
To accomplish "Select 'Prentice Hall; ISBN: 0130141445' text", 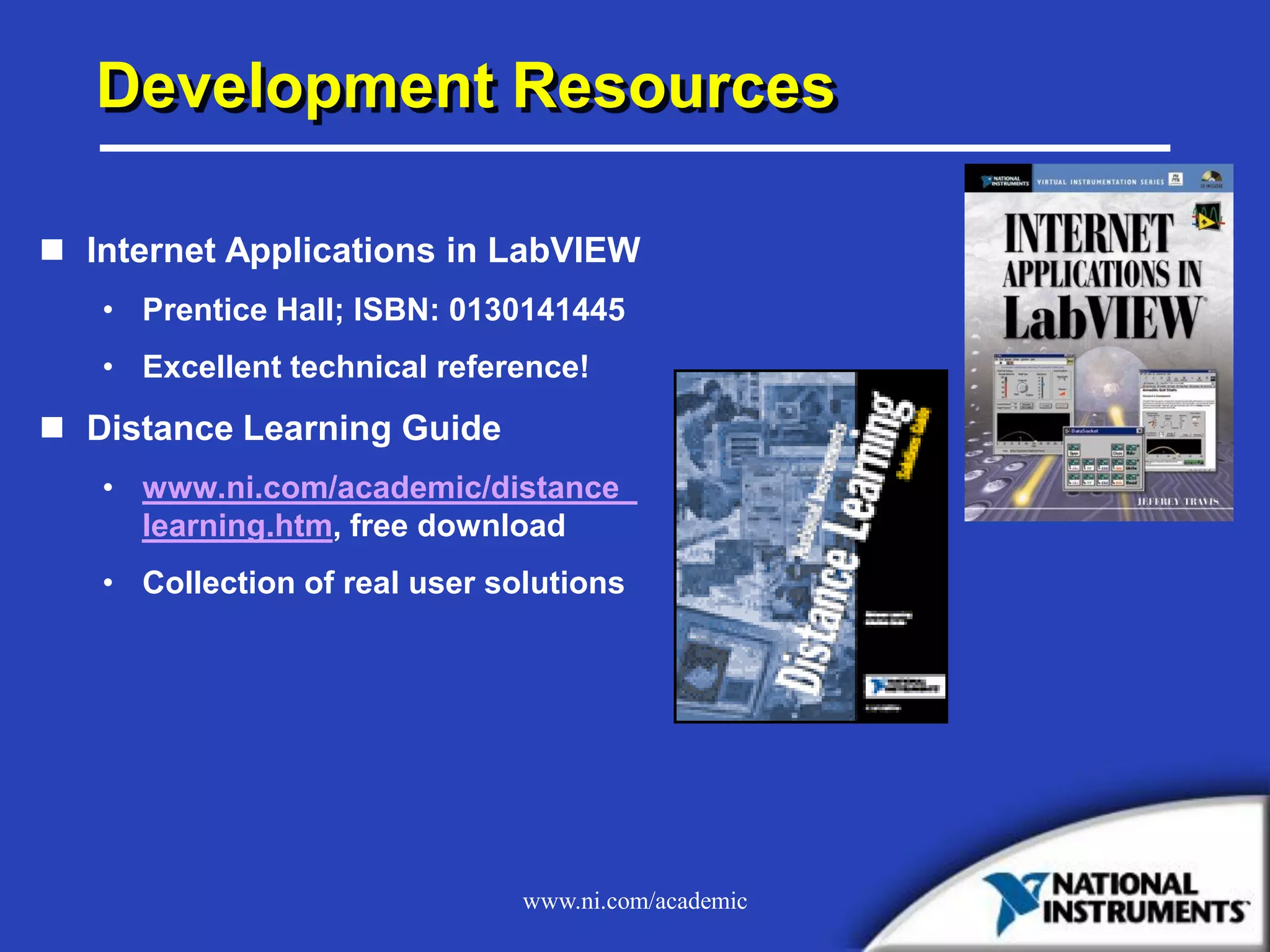I will coord(383,309).
